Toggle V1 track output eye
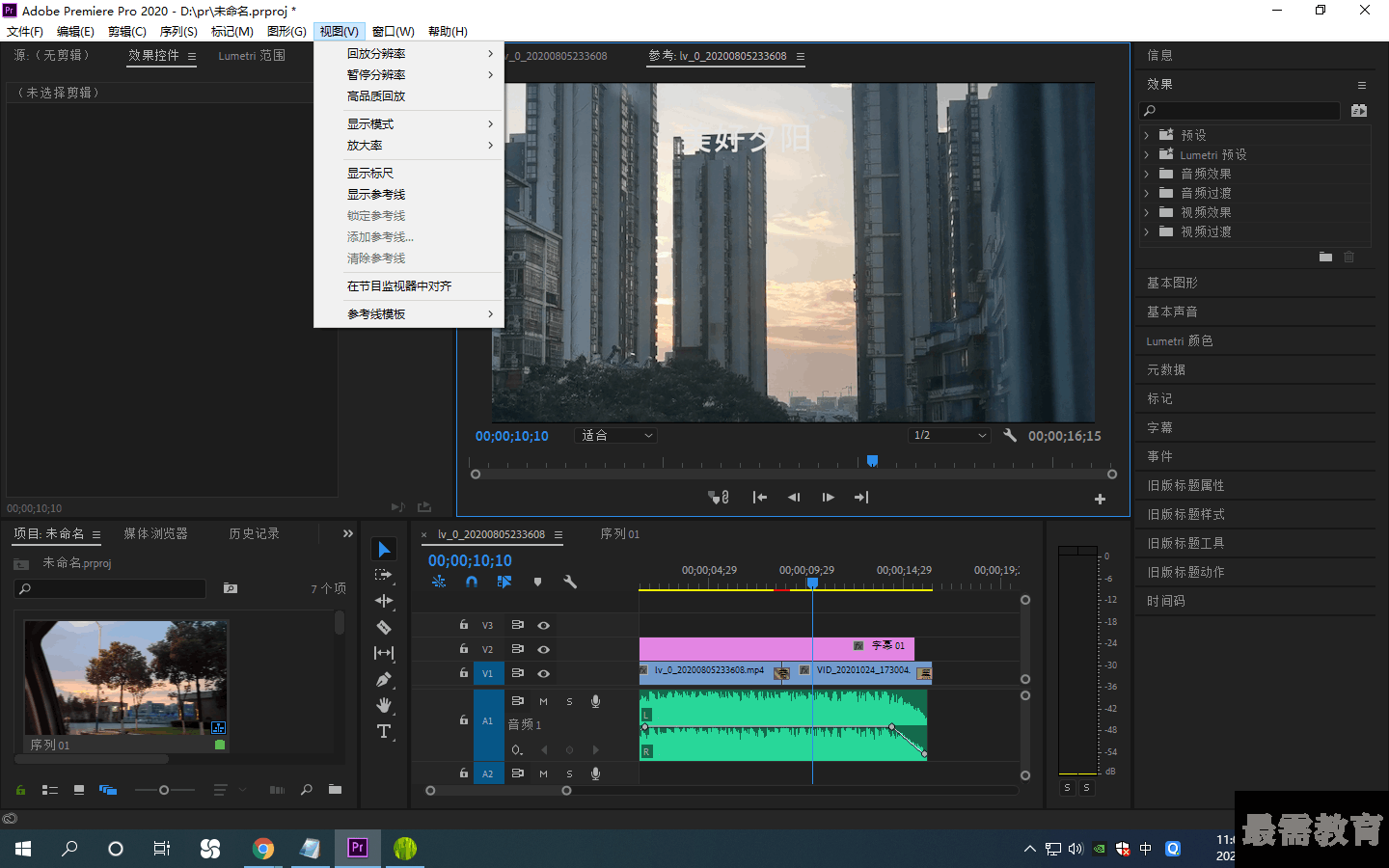 [543, 673]
